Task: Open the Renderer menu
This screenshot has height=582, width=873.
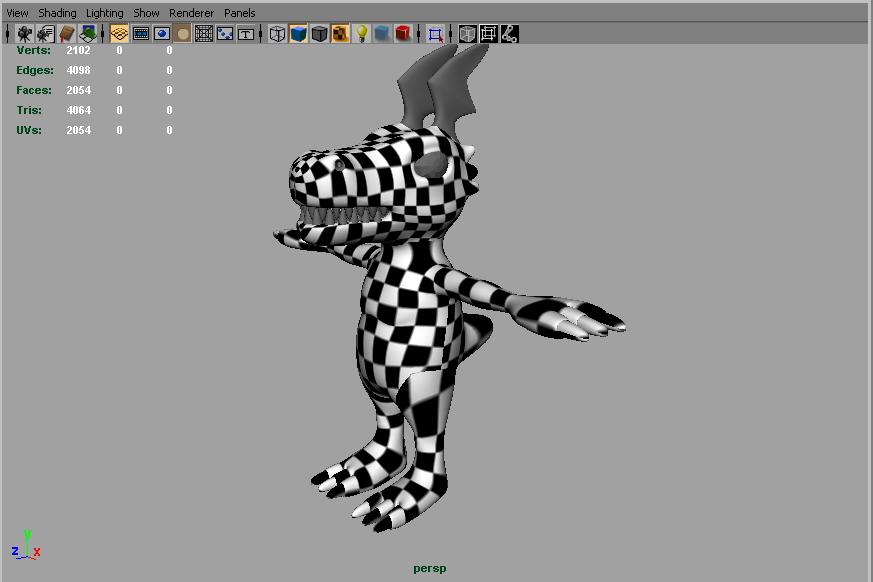Action: click(x=192, y=13)
